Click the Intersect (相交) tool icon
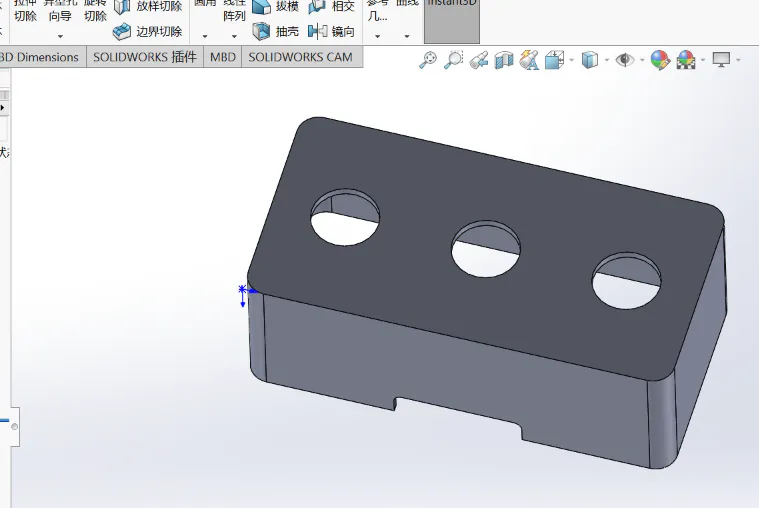759x508 pixels. point(317,6)
